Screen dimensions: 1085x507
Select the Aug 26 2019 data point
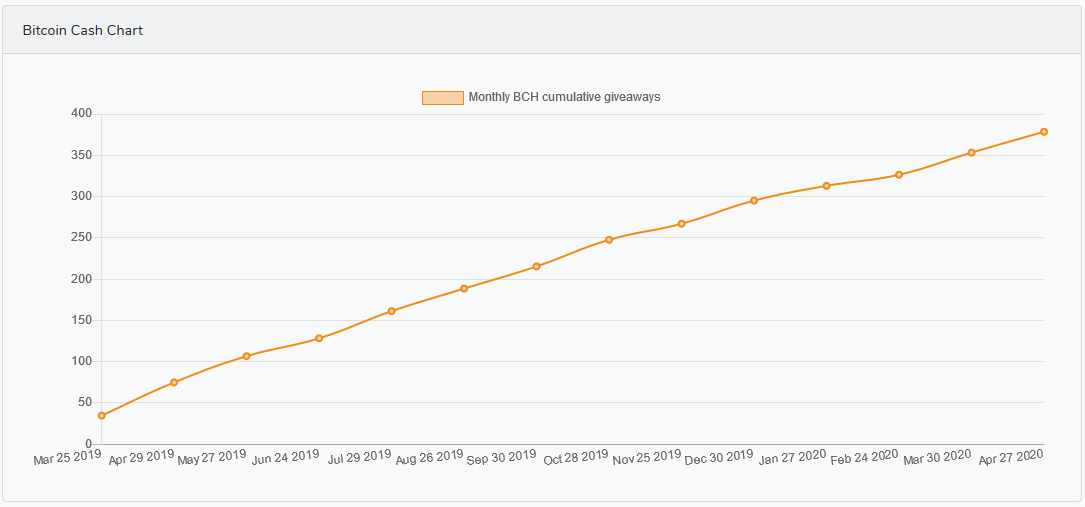pos(464,288)
